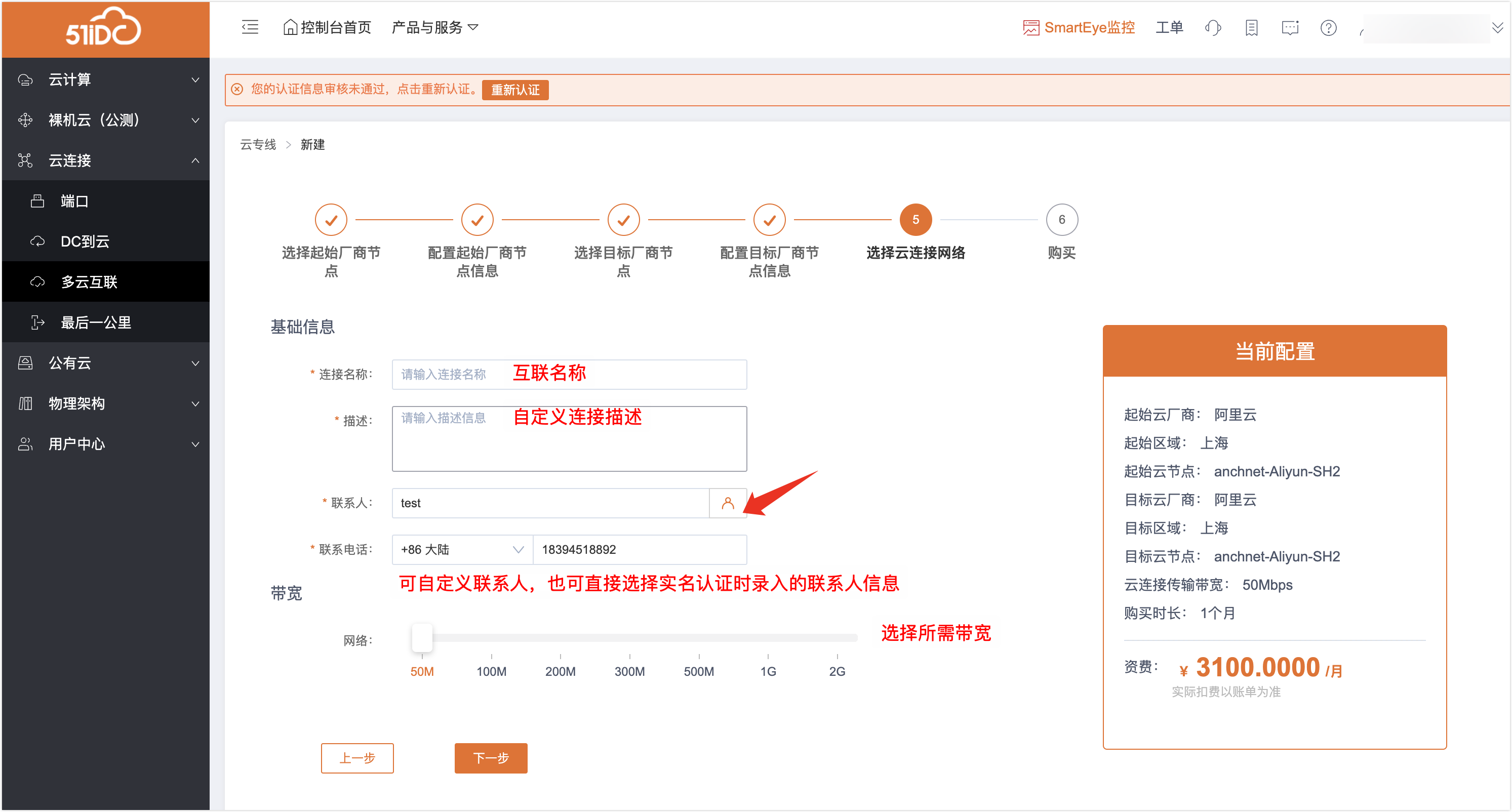This screenshot has height=812, width=1512.
Task: Select 多云互联 in sidebar
Action: tap(89, 282)
